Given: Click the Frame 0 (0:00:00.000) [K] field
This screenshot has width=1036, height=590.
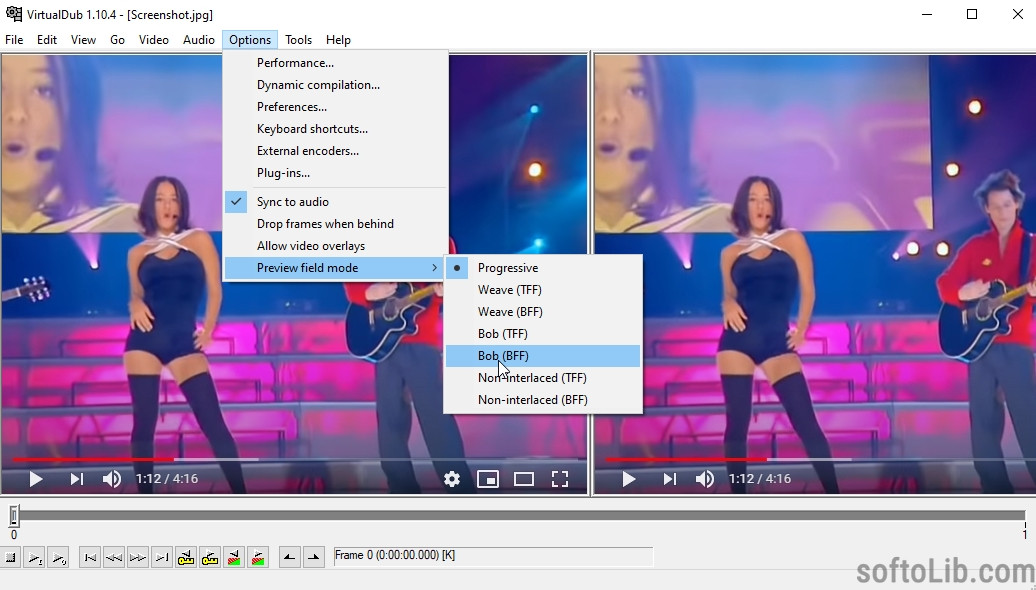Looking at the screenshot, I should point(493,556).
